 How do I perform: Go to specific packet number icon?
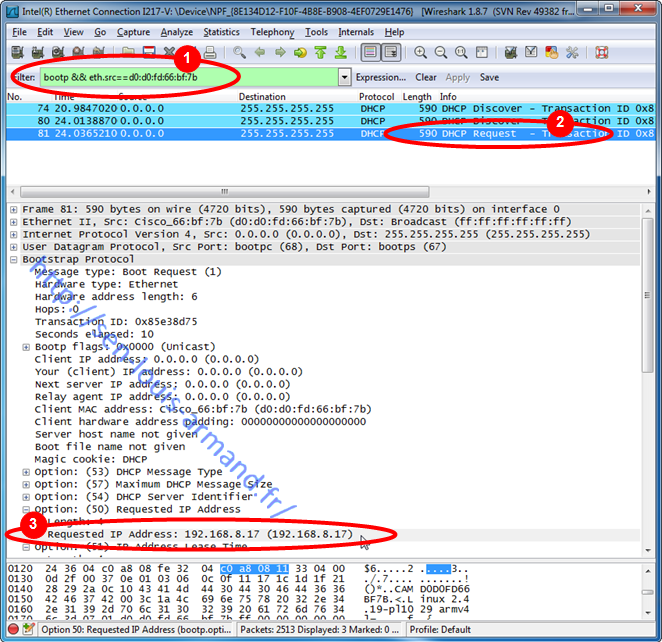[x=300, y=52]
